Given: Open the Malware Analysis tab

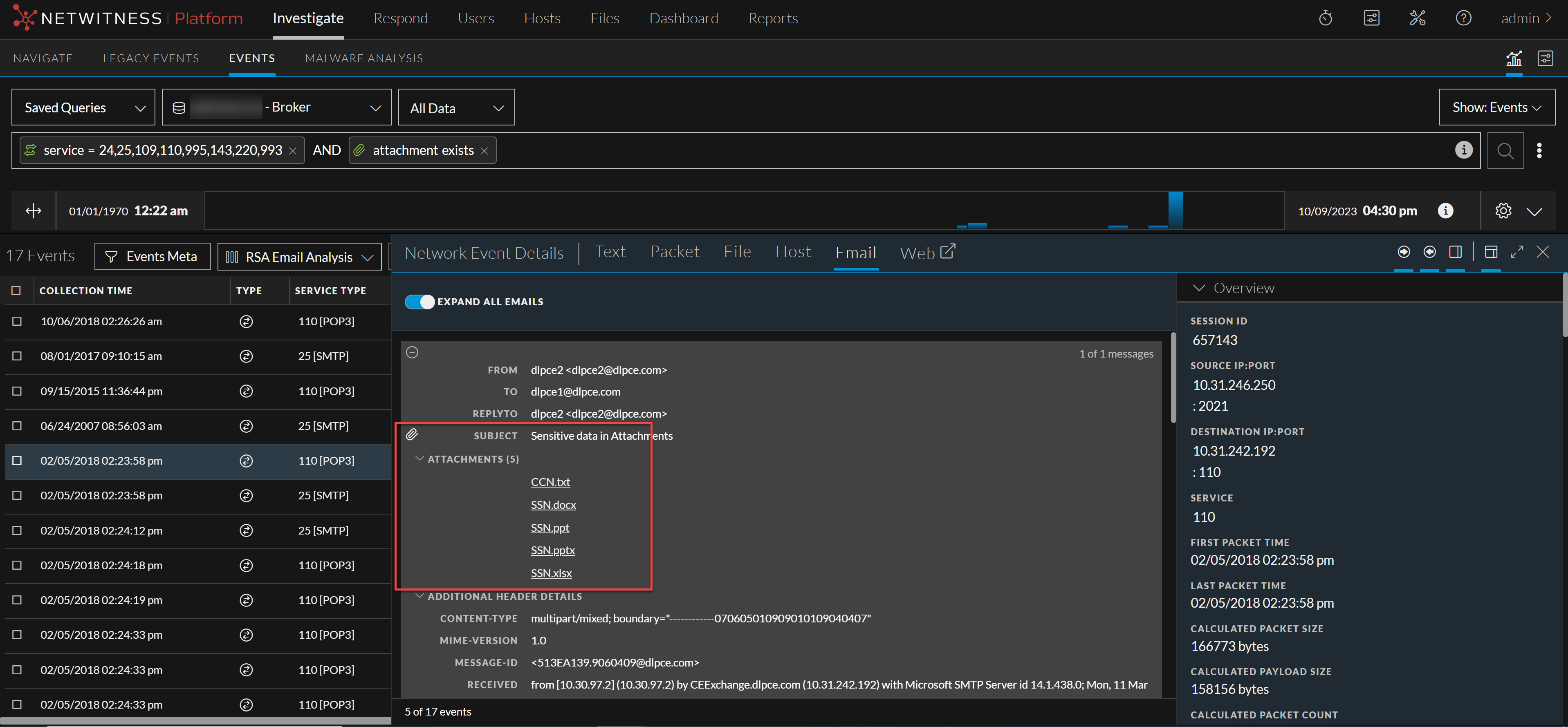Looking at the screenshot, I should (x=363, y=58).
